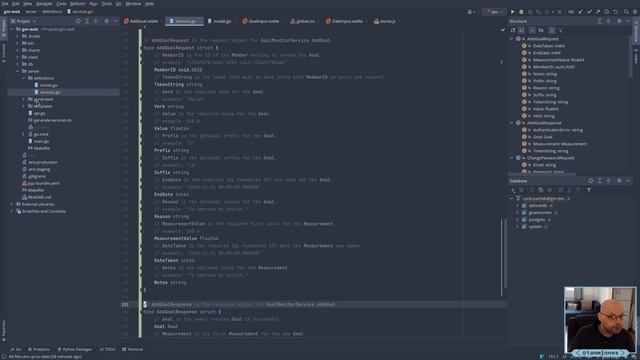Click the Git rollback arrow icon
This screenshot has height=360, width=640.
(616, 12)
